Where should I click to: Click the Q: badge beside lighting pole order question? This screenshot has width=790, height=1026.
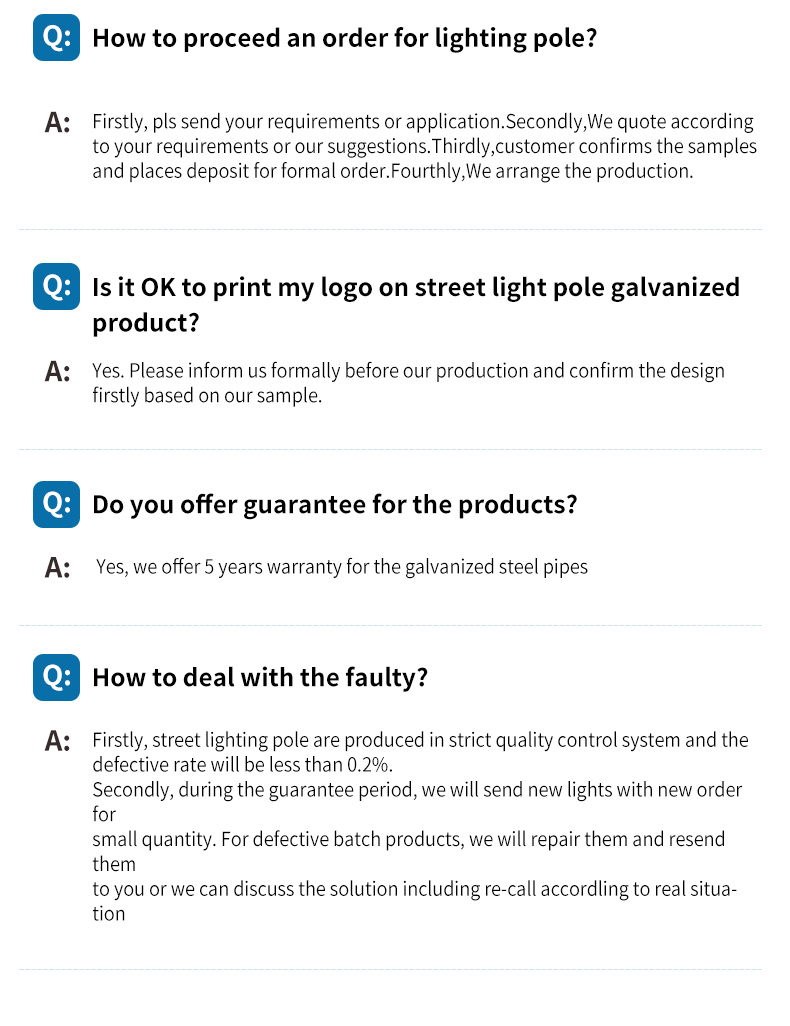[56, 39]
